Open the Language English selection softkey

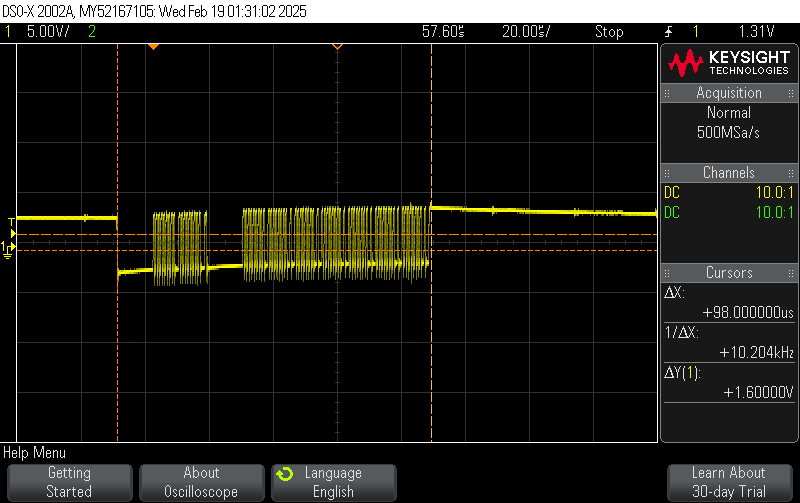[x=333, y=482]
